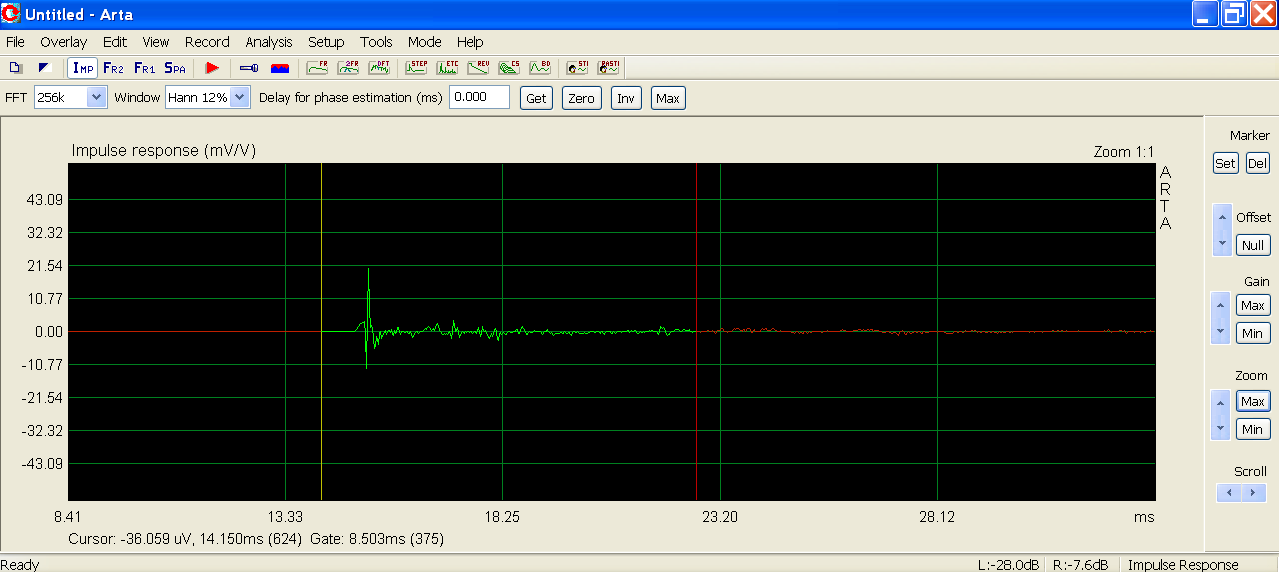Click the Zoom up/down stepper
1279x572 pixels.
[x=1220, y=414]
